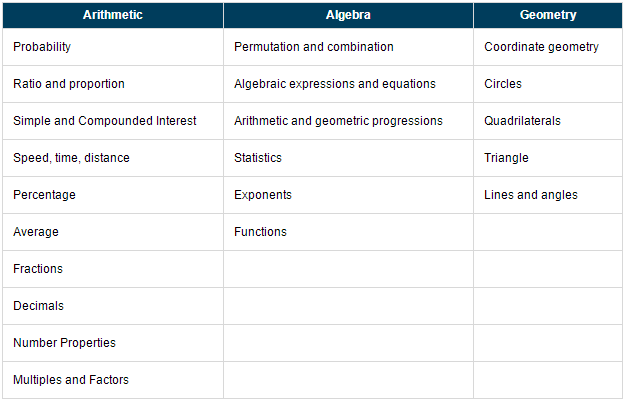Click the Algebra column header
625x401 pixels.
tap(348, 15)
